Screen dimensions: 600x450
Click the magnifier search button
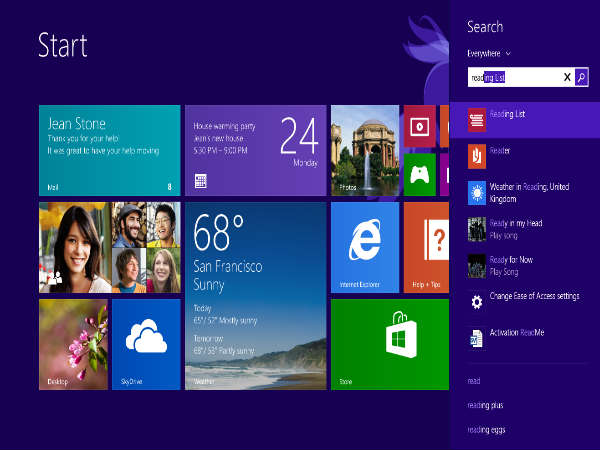point(581,77)
